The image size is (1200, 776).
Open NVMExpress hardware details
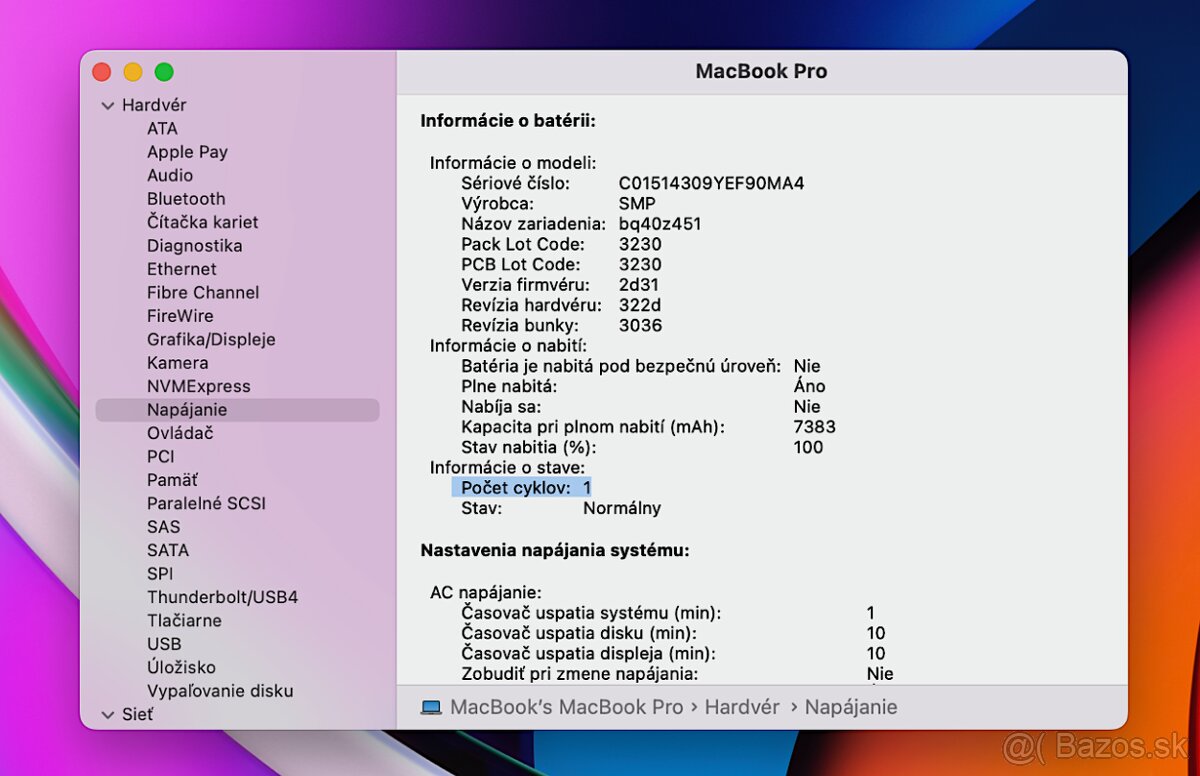pos(198,386)
